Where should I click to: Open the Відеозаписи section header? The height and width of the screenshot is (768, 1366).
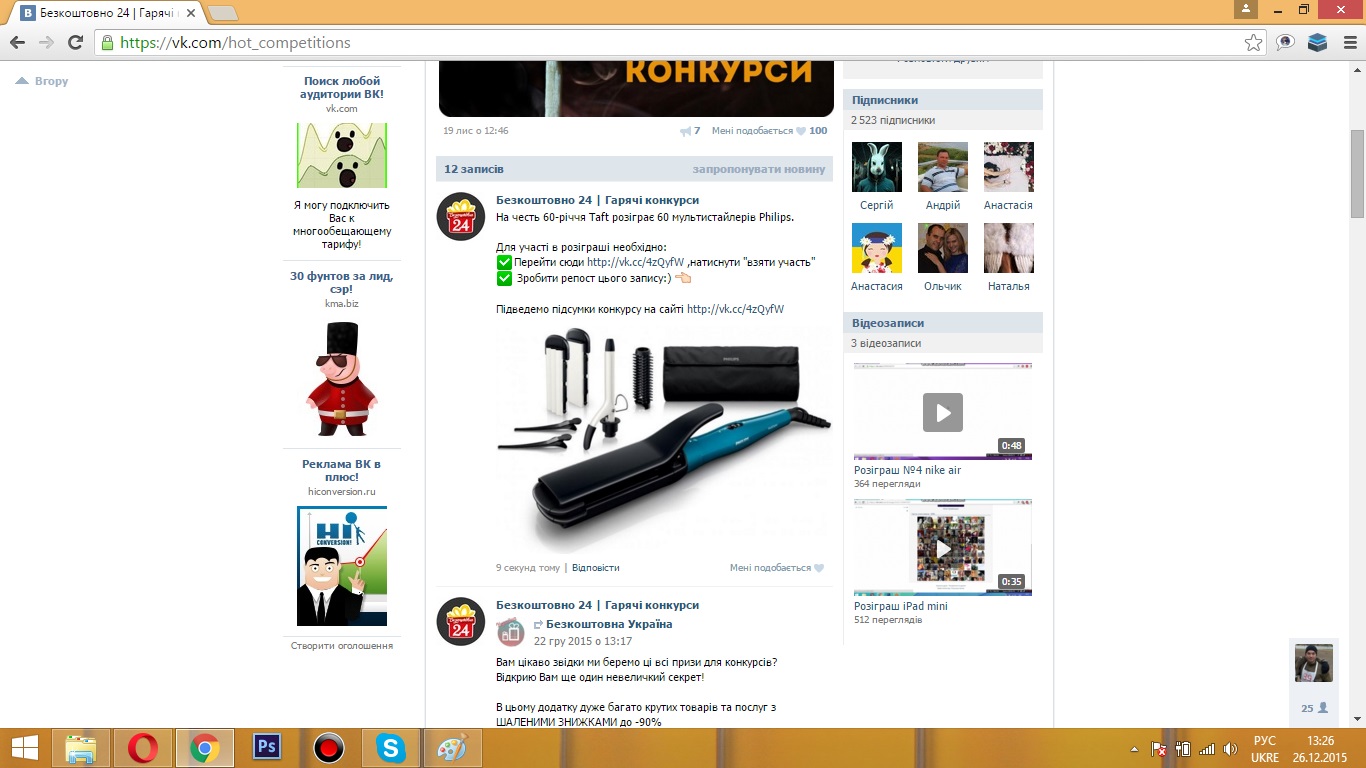pyautogui.click(x=943, y=323)
